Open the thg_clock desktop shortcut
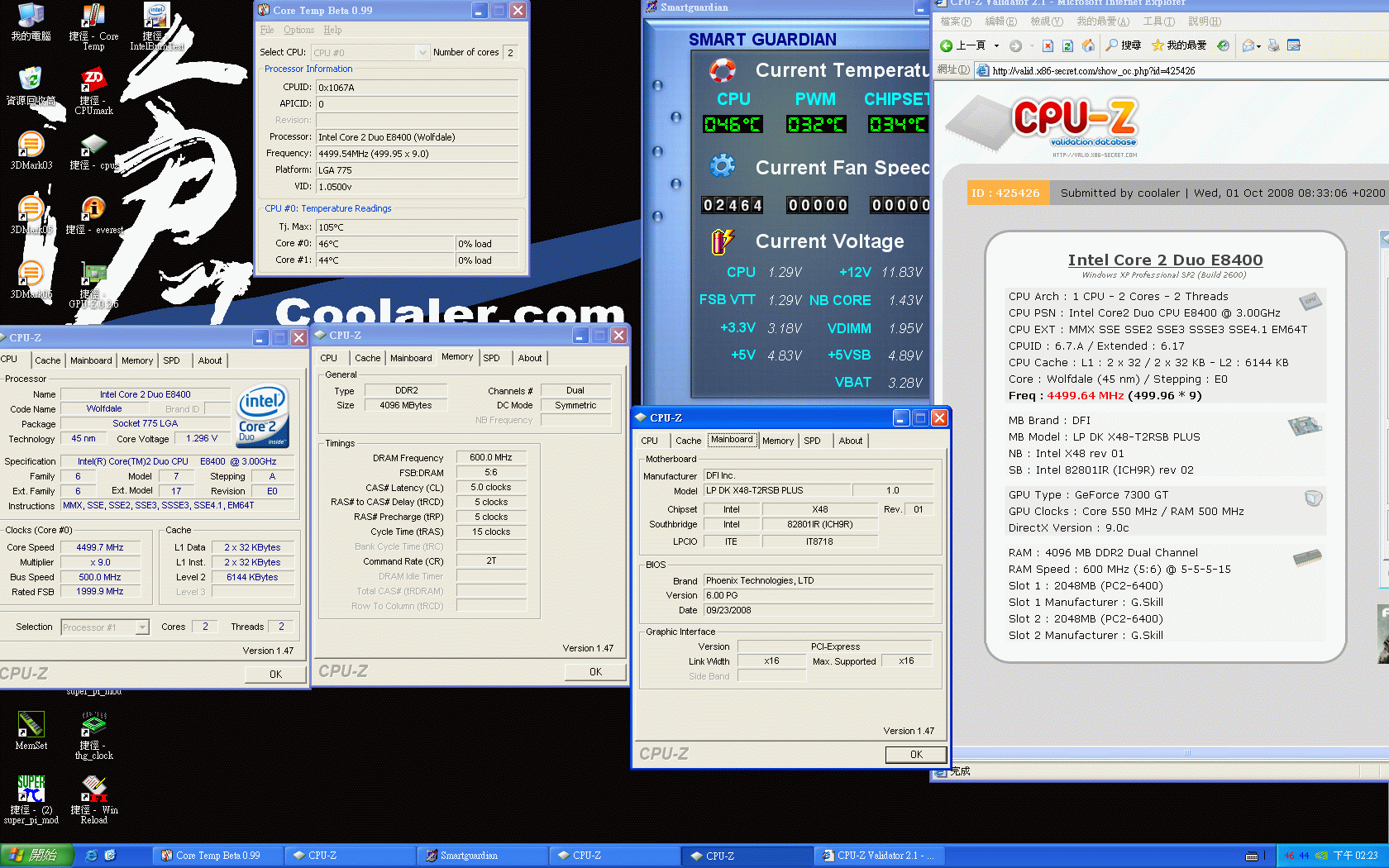The height and width of the screenshot is (868, 1389). (x=93, y=736)
